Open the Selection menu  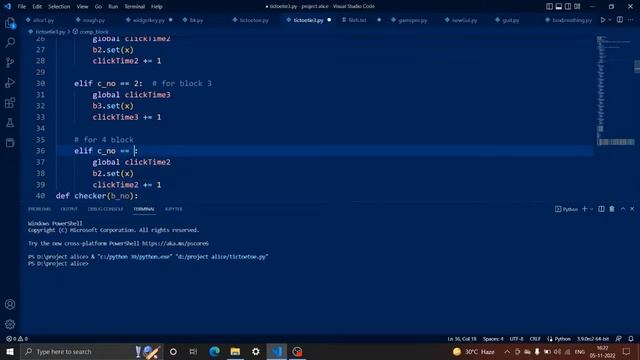59,7
